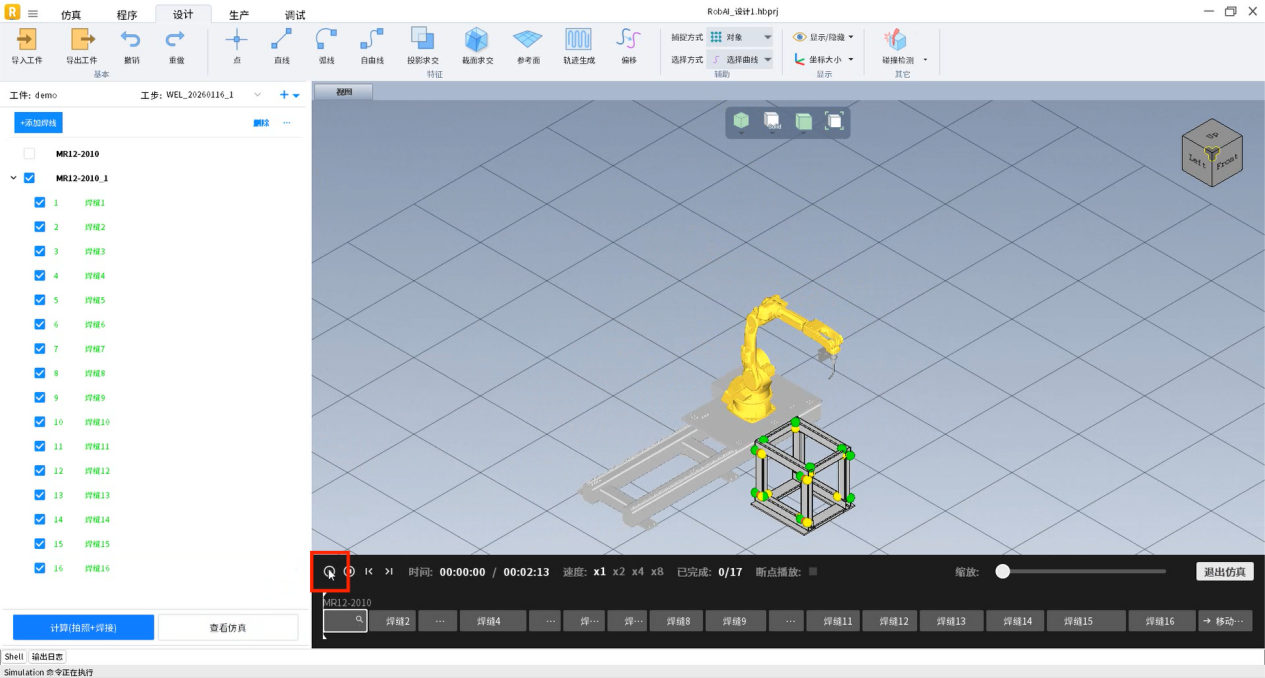Click the 导入工件 import workpiece icon
This screenshot has height=678, width=1265.
(x=27, y=40)
